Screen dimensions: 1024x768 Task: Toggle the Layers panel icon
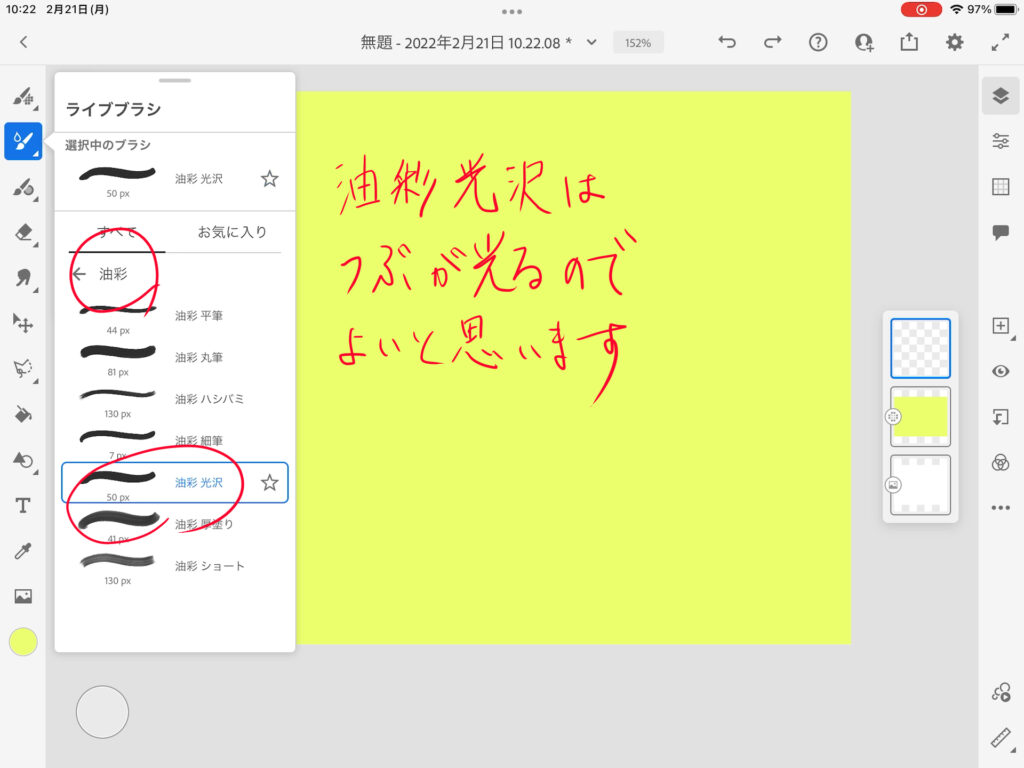[x=1000, y=95]
